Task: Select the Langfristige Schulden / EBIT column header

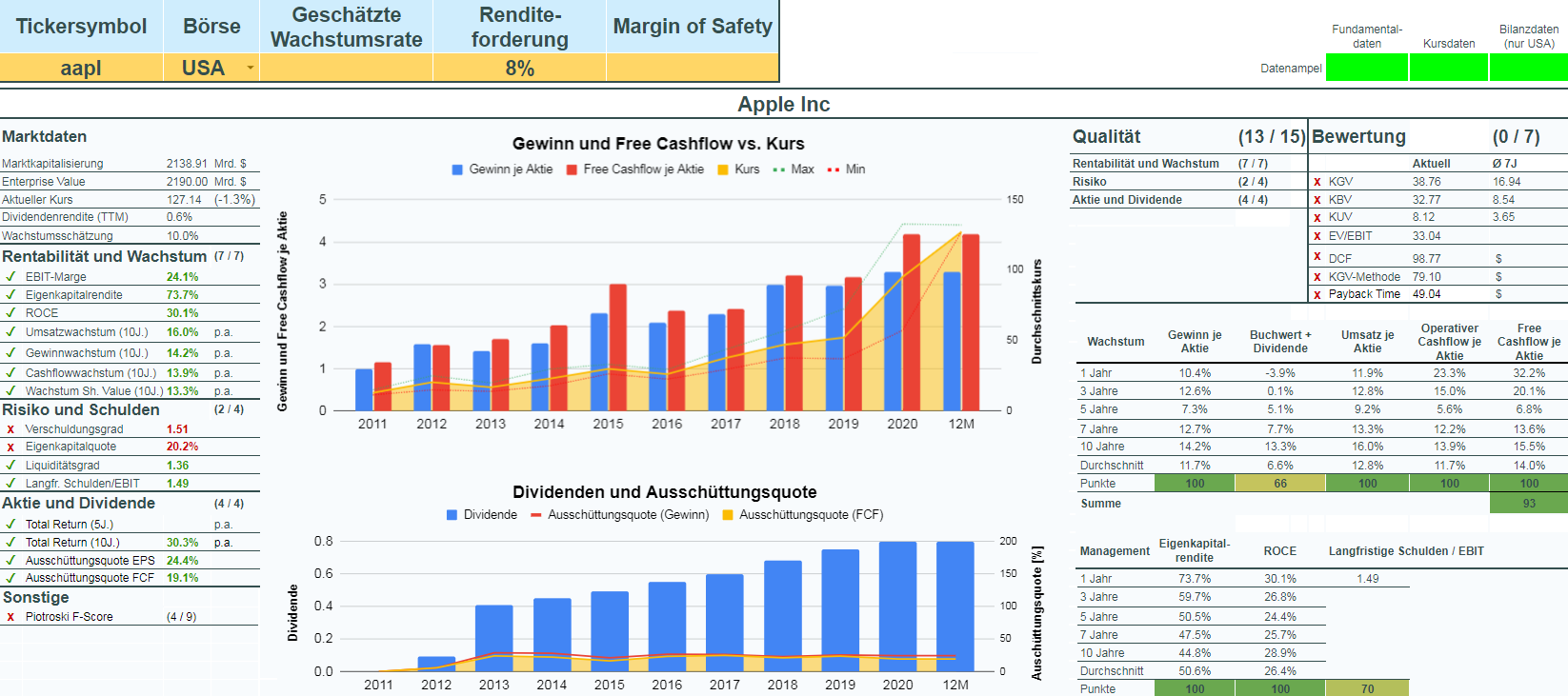Action: pos(1406,551)
